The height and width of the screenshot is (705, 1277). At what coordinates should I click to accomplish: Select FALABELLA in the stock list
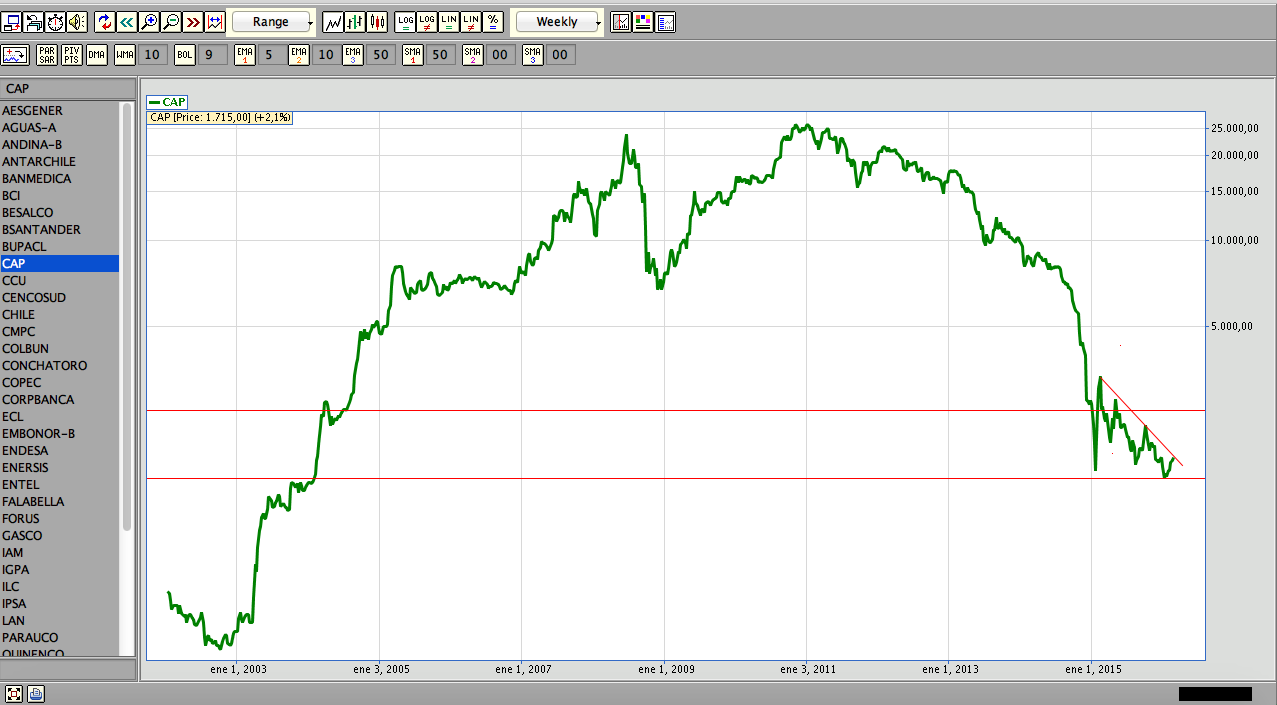(x=60, y=502)
